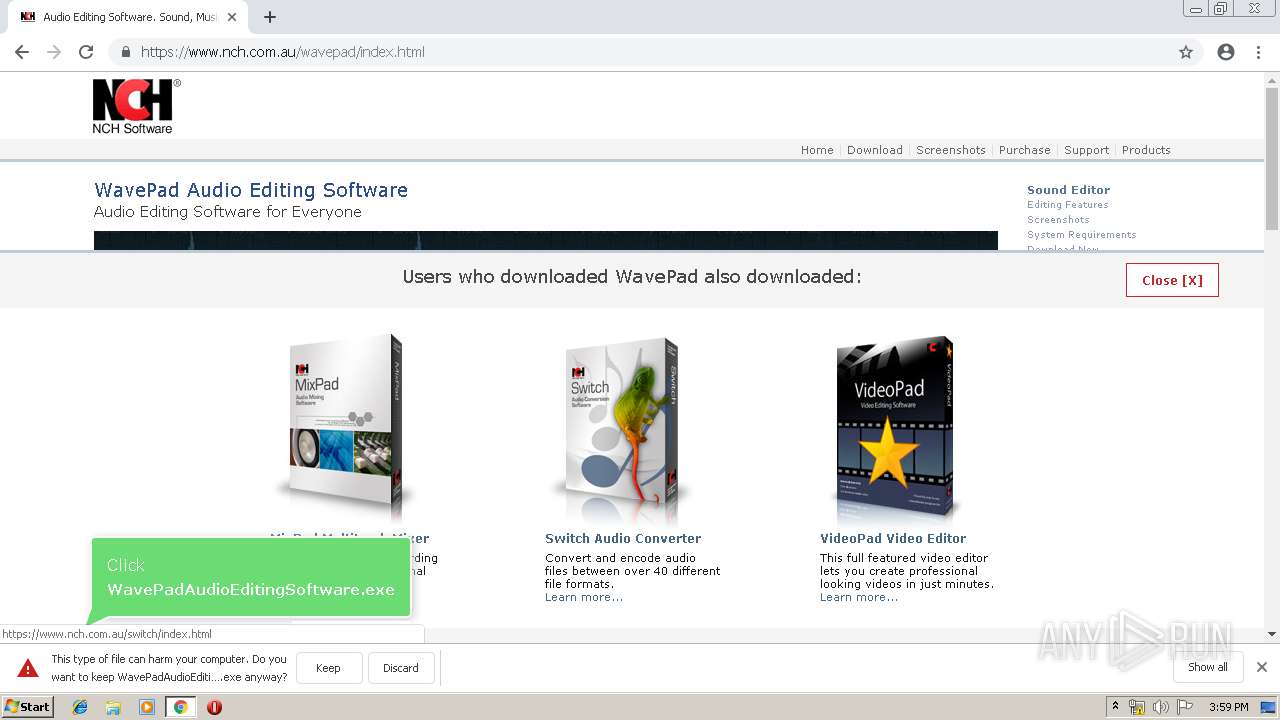Click the page scrollbar down arrow
Viewport: 1280px width, 720px height.
tap(1272, 634)
